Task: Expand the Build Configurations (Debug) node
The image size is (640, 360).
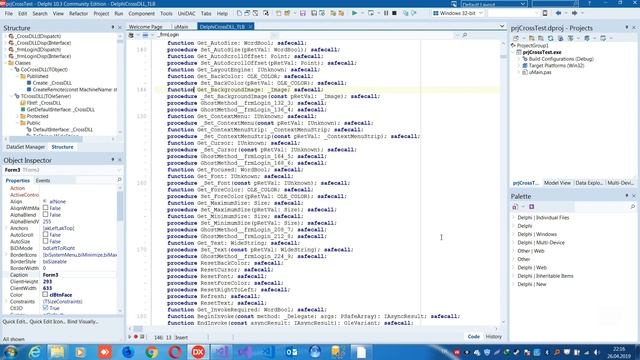Action: coord(519,59)
